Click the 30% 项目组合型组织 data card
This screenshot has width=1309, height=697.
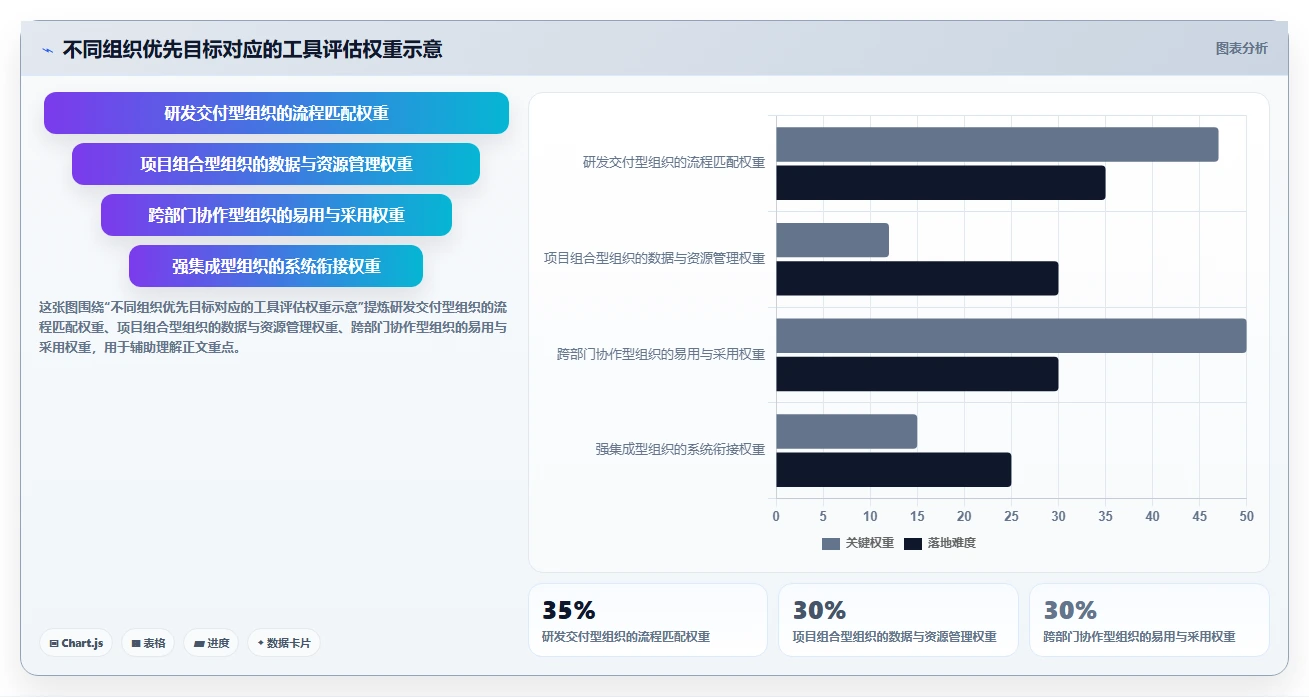[x=898, y=620]
